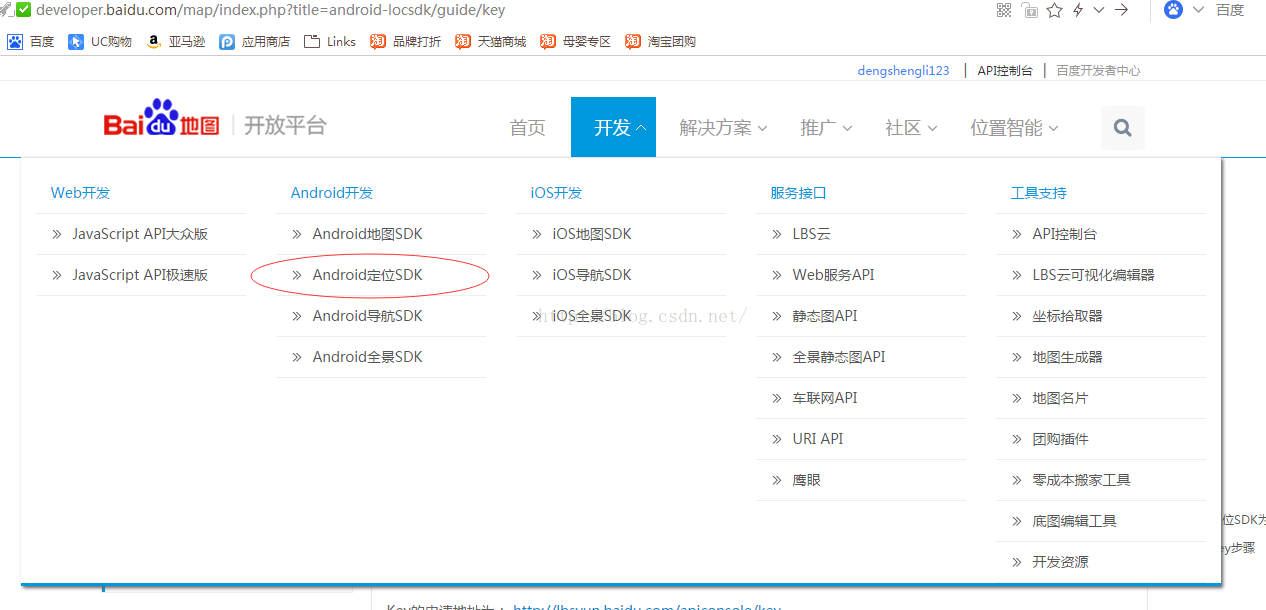This screenshot has height=610, width=1266.
Task: Open the UC购物 bookmark
Action: click(100, 41)
